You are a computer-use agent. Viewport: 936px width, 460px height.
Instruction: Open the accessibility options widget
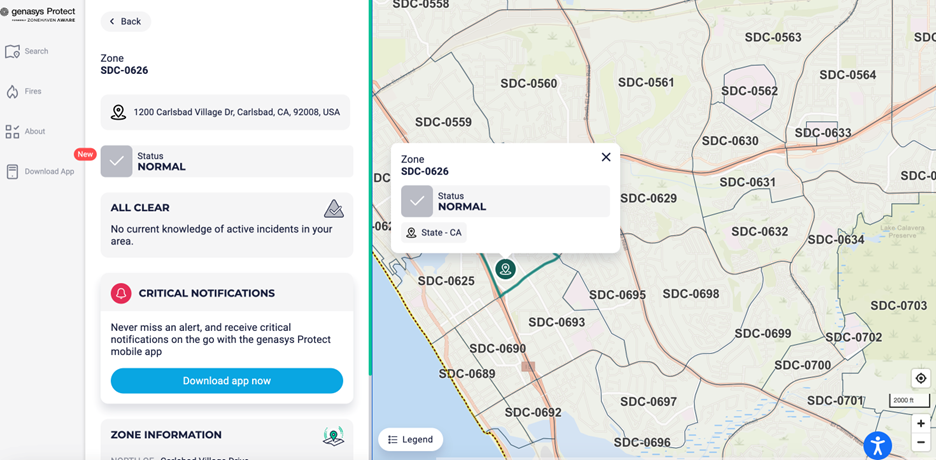pyautogui.click(x=877, y=445)
